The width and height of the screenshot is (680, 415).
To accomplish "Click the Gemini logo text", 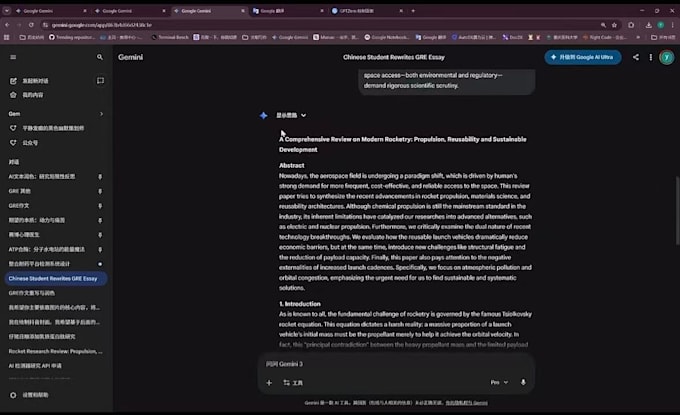I will (x=130, y=57).
